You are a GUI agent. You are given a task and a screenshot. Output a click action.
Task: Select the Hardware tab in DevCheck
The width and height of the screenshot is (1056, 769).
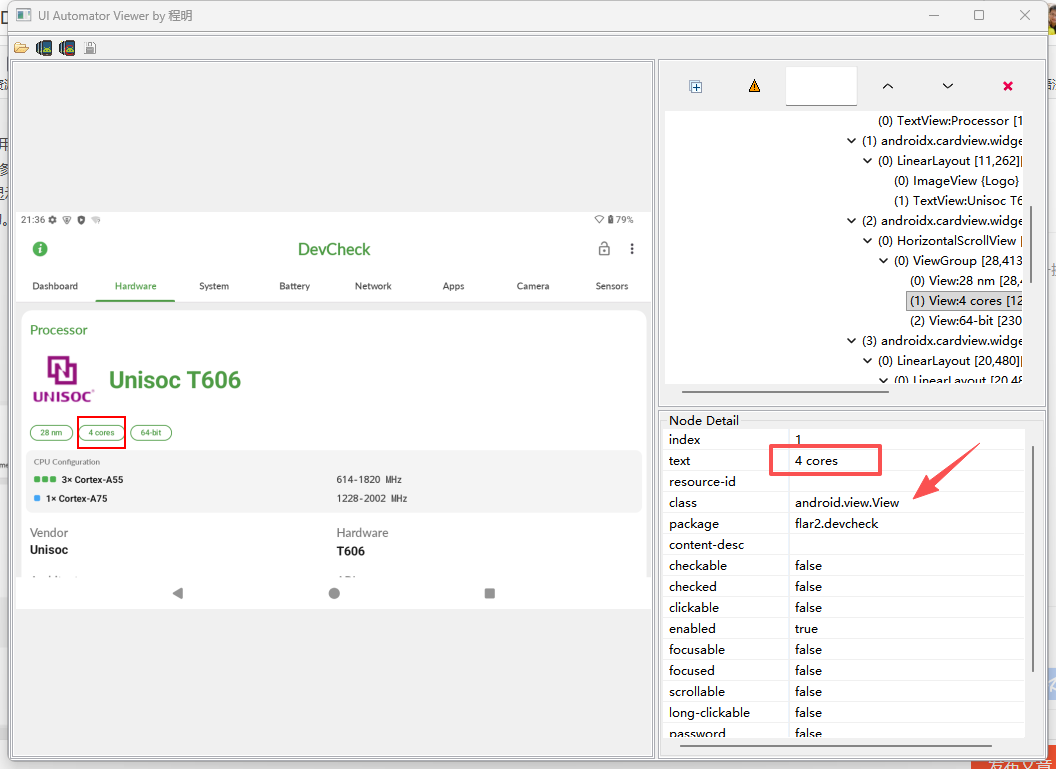pyautogui.click(x=135, y=286)
